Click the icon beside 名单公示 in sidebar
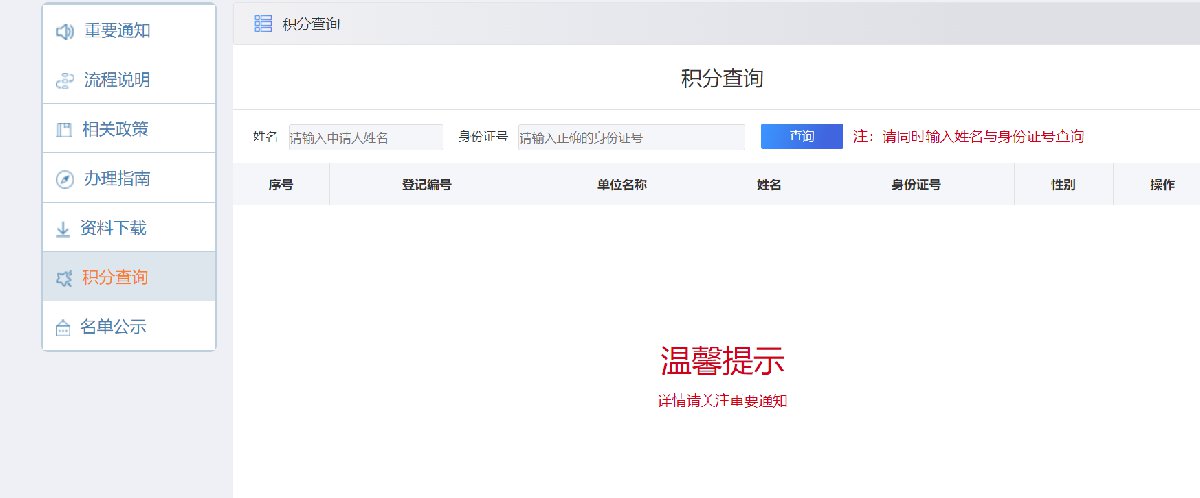Viewport: 1200px width, 498px height. (63, 328)
